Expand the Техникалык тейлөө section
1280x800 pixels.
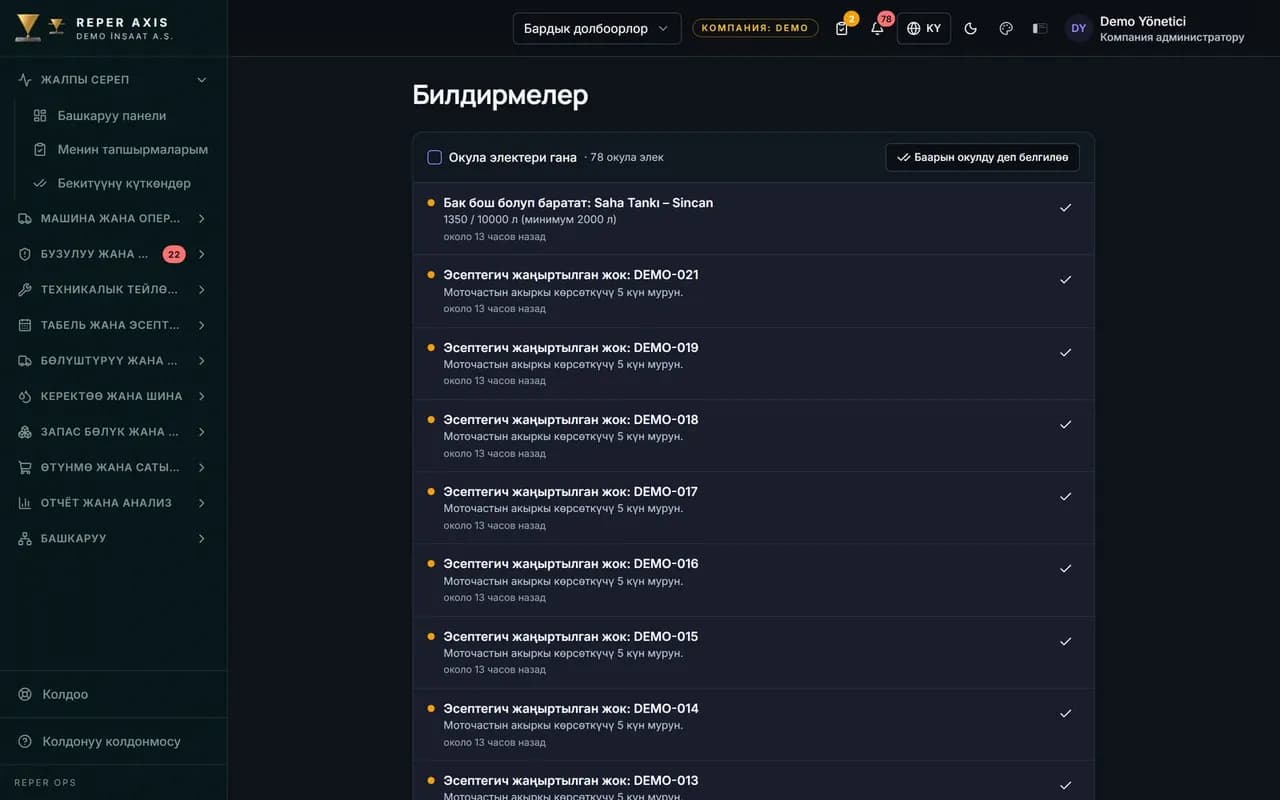point(113,290)
